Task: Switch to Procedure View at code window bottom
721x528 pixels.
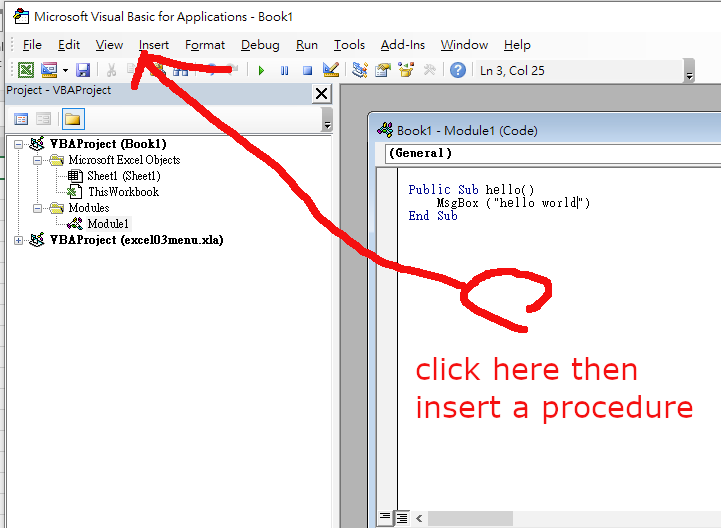Action: 385,518
